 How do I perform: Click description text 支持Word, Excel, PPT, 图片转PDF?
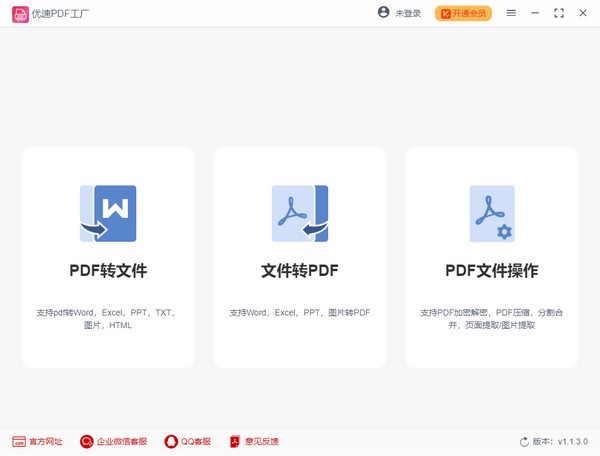[300, 313]
